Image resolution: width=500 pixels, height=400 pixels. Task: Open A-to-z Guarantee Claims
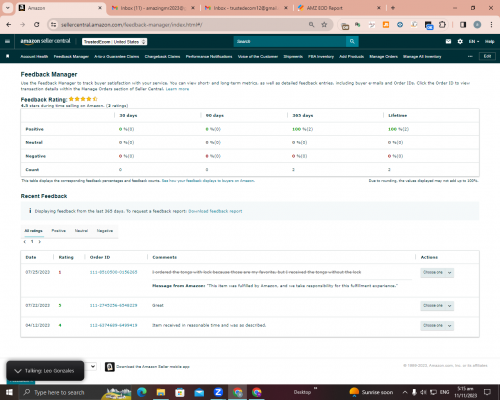117,57
